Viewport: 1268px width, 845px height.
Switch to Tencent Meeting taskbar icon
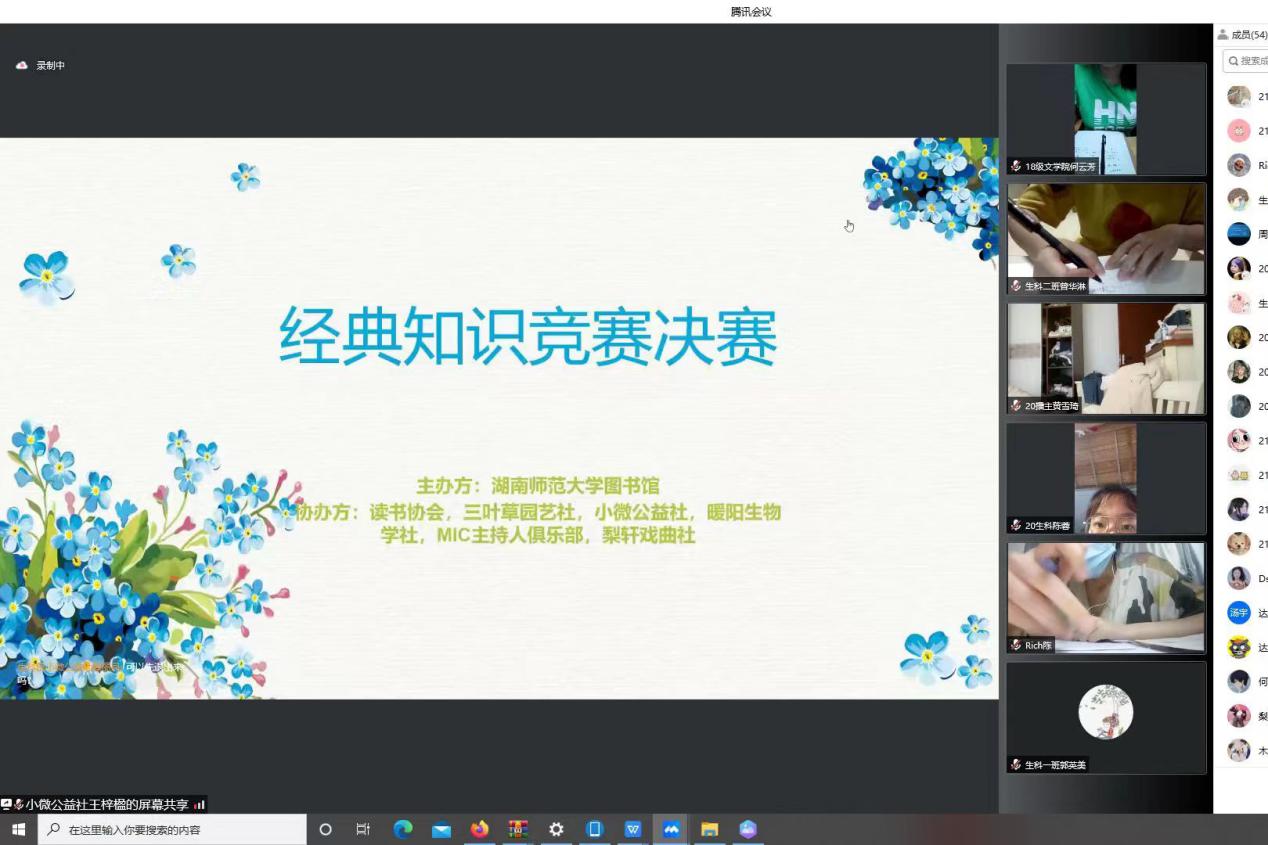point(671,829)
